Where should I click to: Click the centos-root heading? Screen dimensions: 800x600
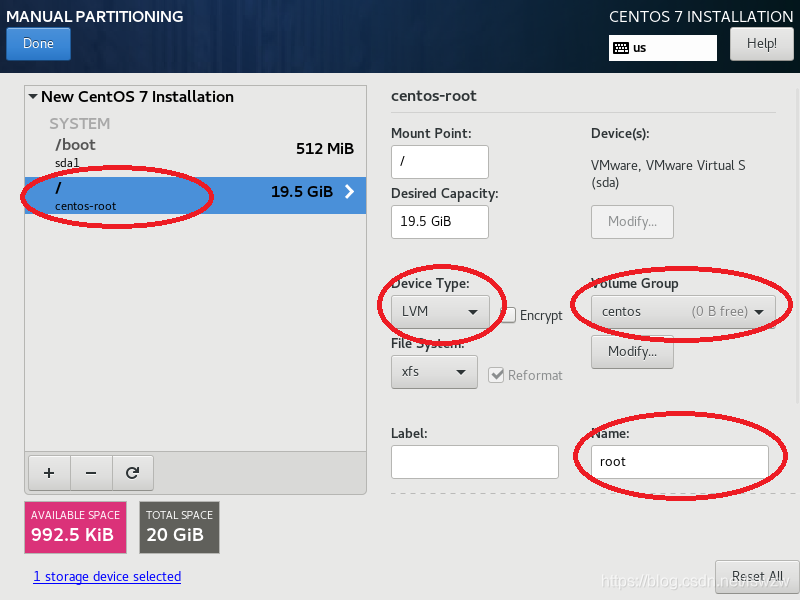[x=434, y=96]
